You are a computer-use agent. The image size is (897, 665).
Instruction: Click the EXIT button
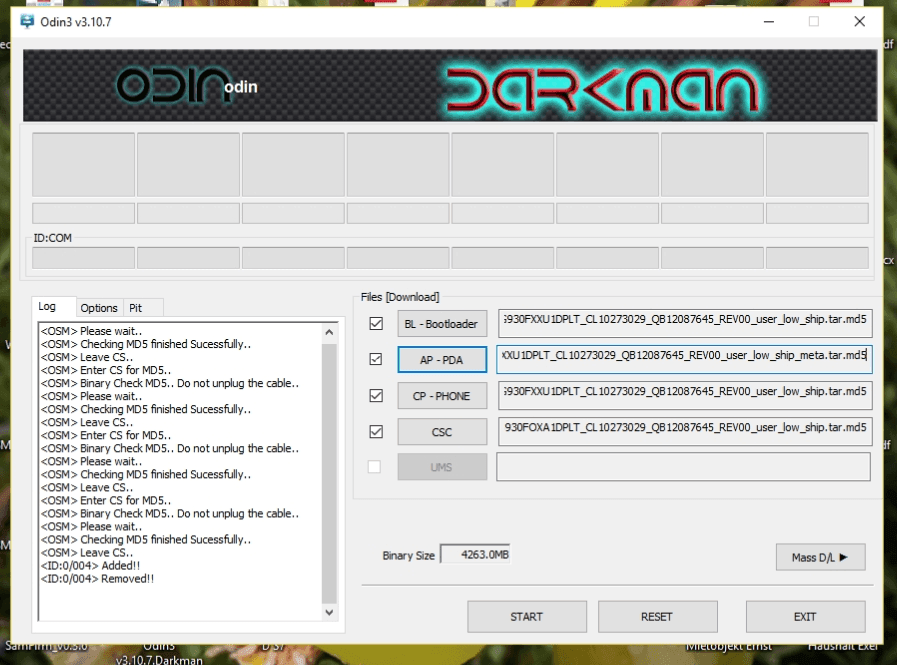coord(805,617)
